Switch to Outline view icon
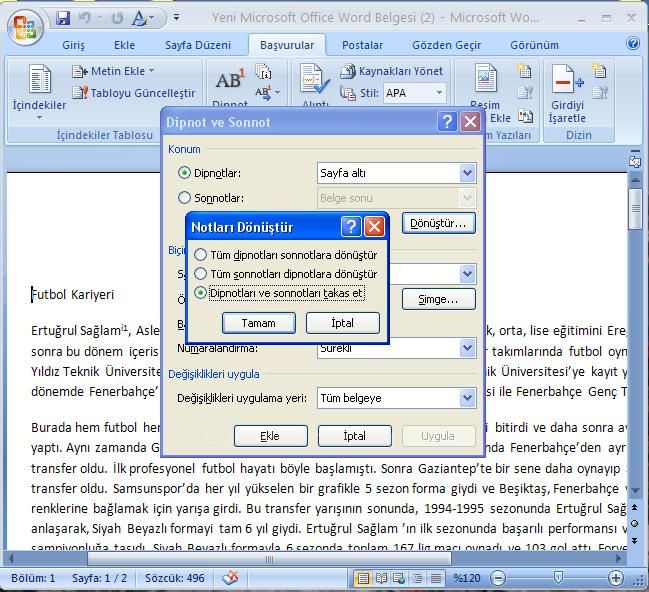Image resolution: width=649 pixels, height=592 pixels. coord(417,578)
